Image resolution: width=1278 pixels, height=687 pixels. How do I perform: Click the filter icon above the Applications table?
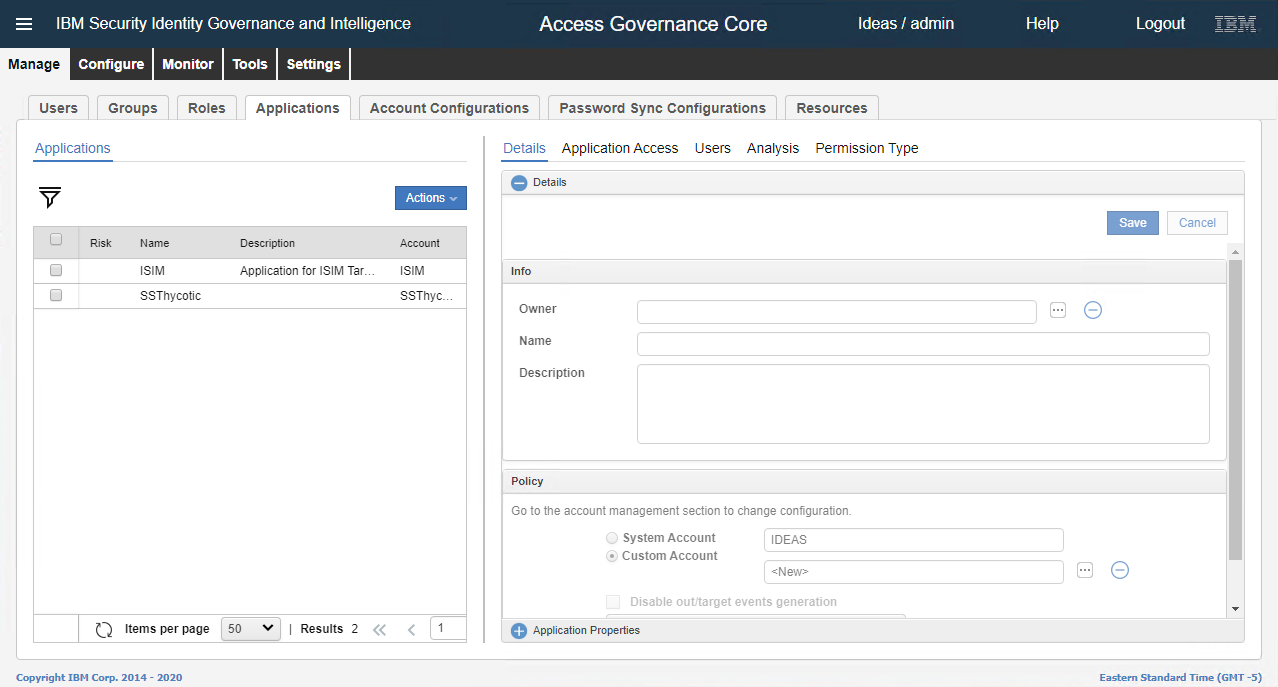point(48,198)
